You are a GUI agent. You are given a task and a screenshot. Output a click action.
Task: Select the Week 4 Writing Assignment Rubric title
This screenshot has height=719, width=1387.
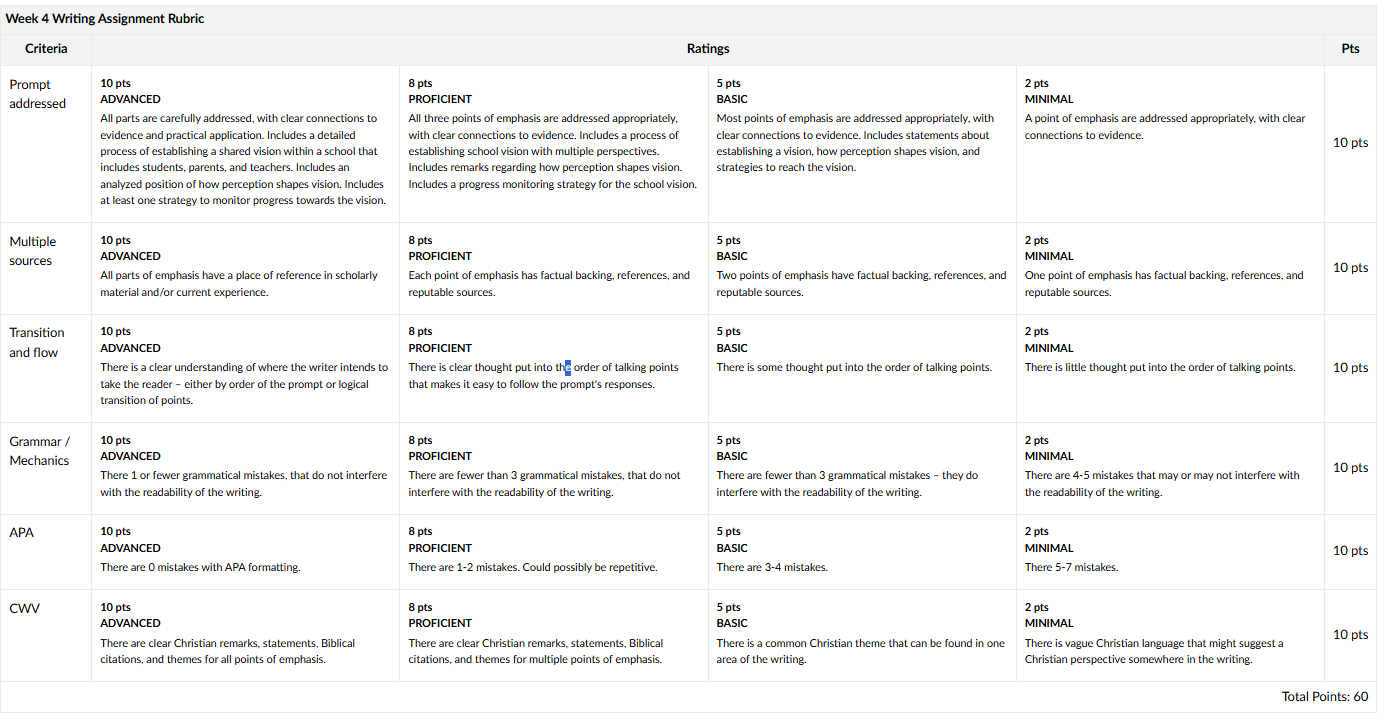point(105,19)
